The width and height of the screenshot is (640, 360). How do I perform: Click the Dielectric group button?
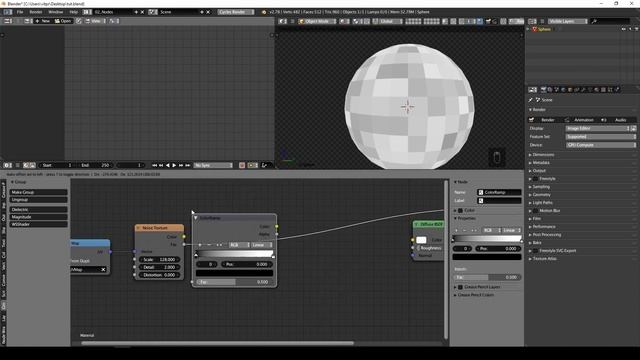coord(39,209)
